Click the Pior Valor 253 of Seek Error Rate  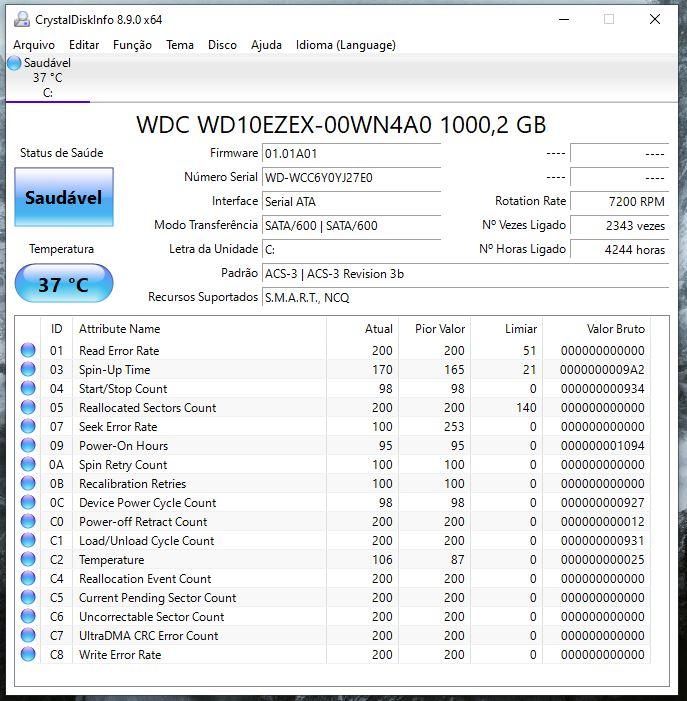(454, 427)
